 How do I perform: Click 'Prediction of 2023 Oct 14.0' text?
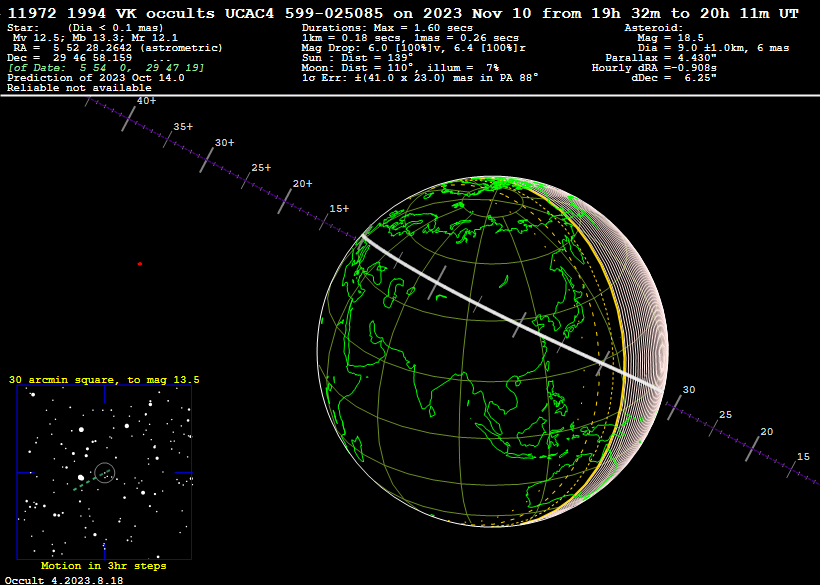click(96, 78)
